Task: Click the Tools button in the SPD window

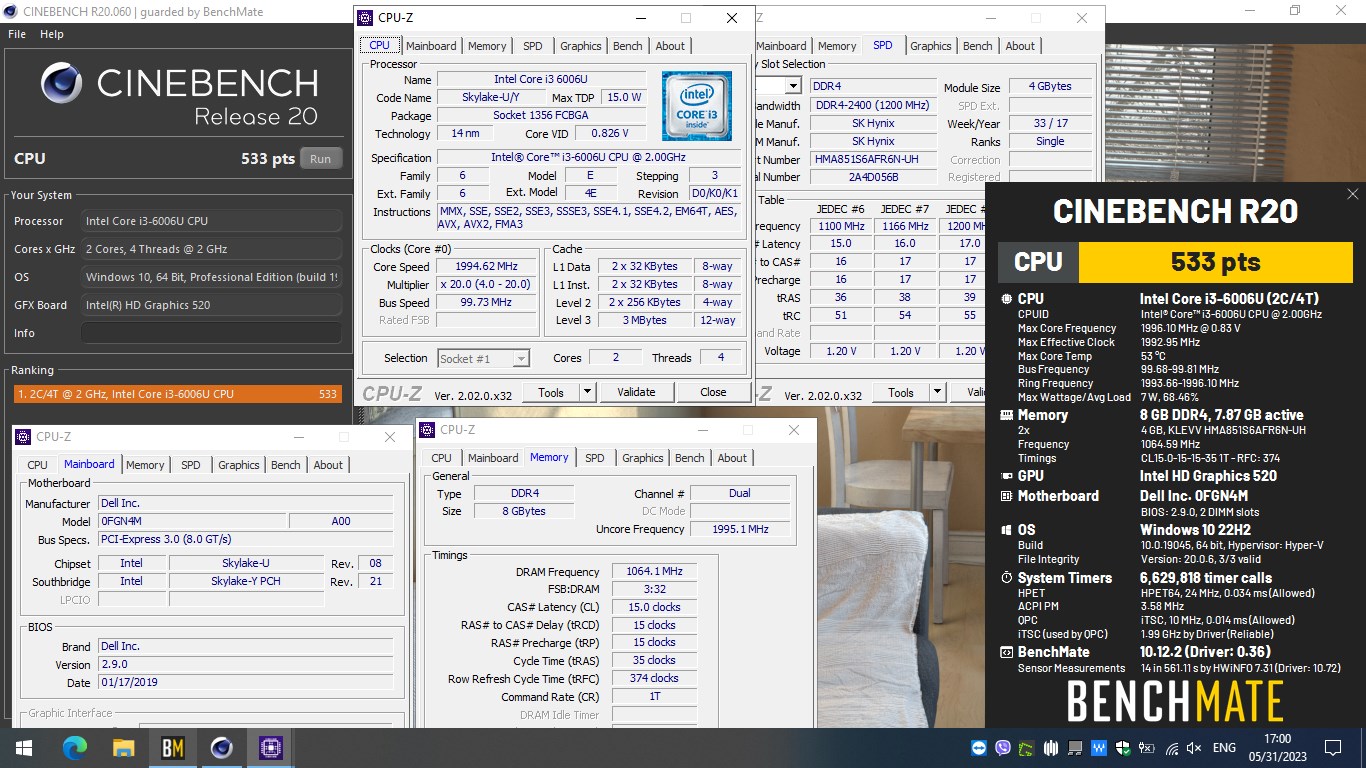Action: 901,393
